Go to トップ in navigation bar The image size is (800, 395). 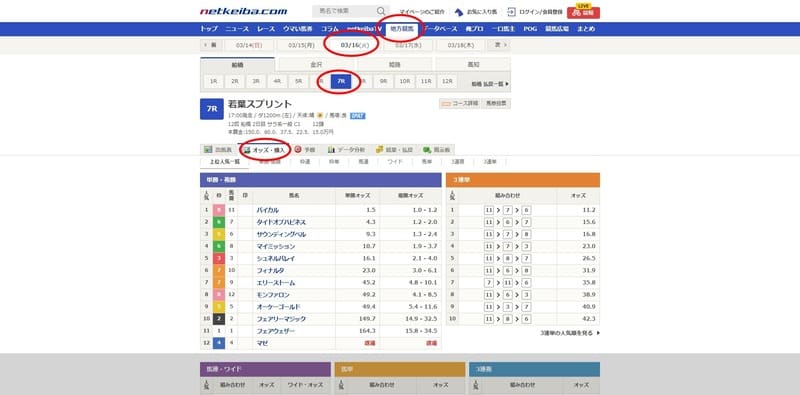coord(209,29)
